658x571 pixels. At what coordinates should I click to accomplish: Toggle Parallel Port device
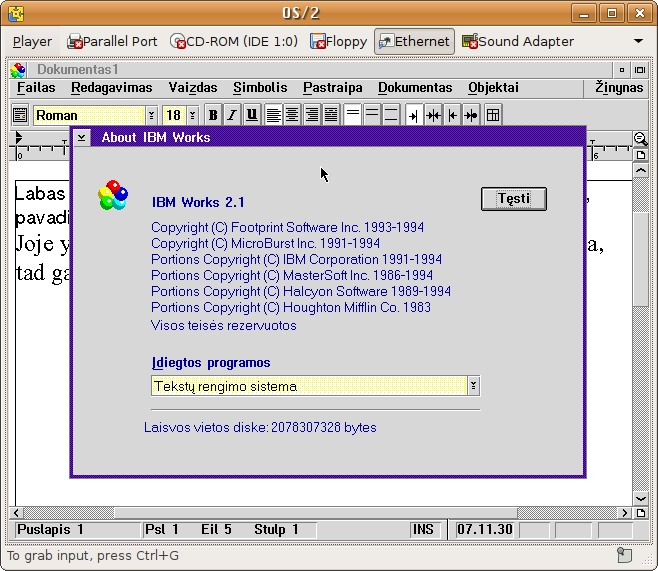112,42
